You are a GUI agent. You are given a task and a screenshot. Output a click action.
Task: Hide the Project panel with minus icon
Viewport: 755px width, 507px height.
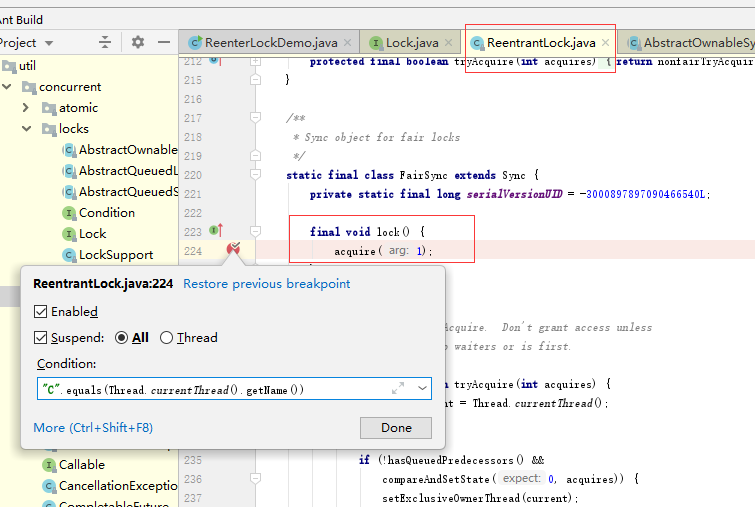pos(164,42)
